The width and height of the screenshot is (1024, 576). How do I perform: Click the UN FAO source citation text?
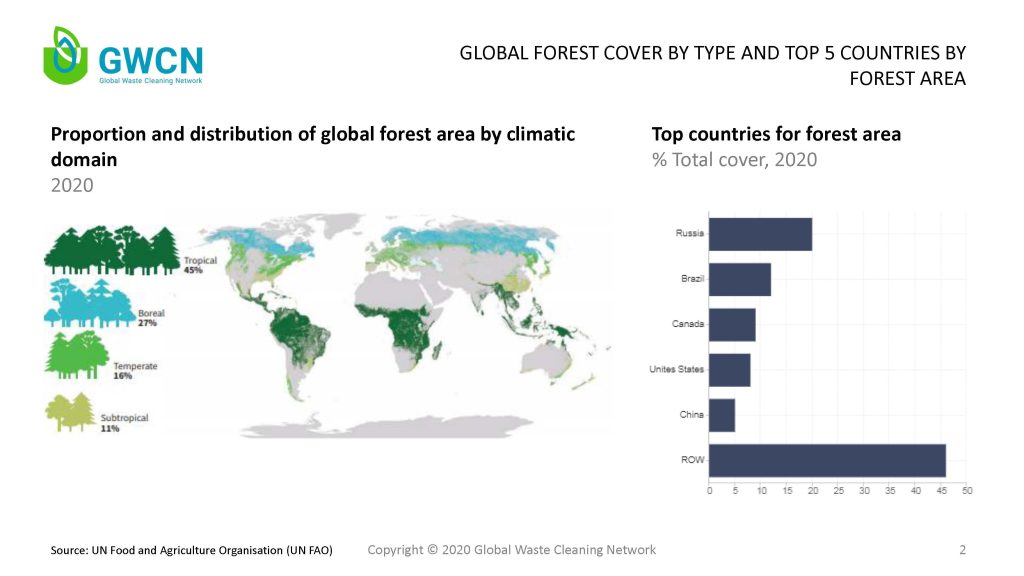point(191,551)
